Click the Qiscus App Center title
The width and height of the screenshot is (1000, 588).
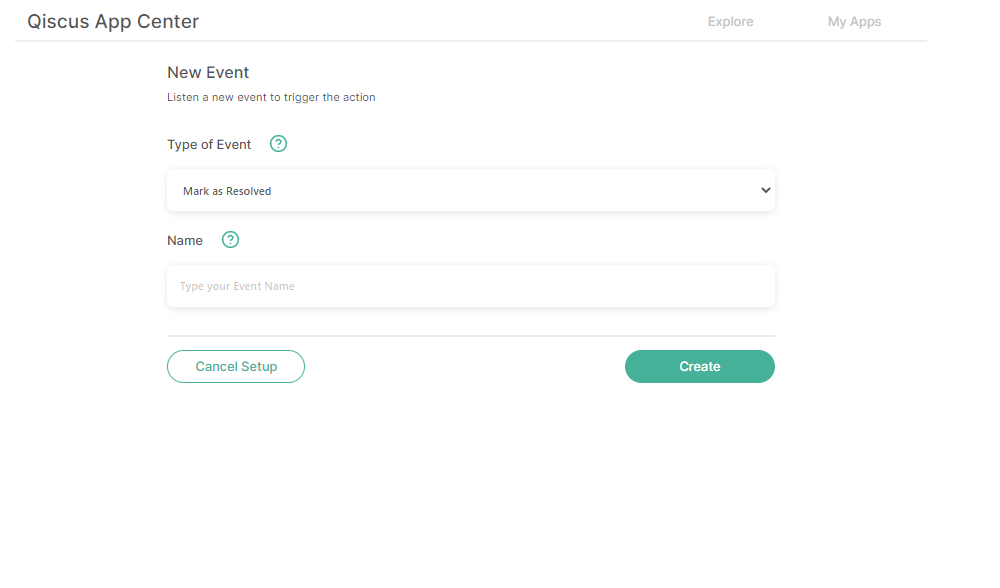[x=113, y=21]
